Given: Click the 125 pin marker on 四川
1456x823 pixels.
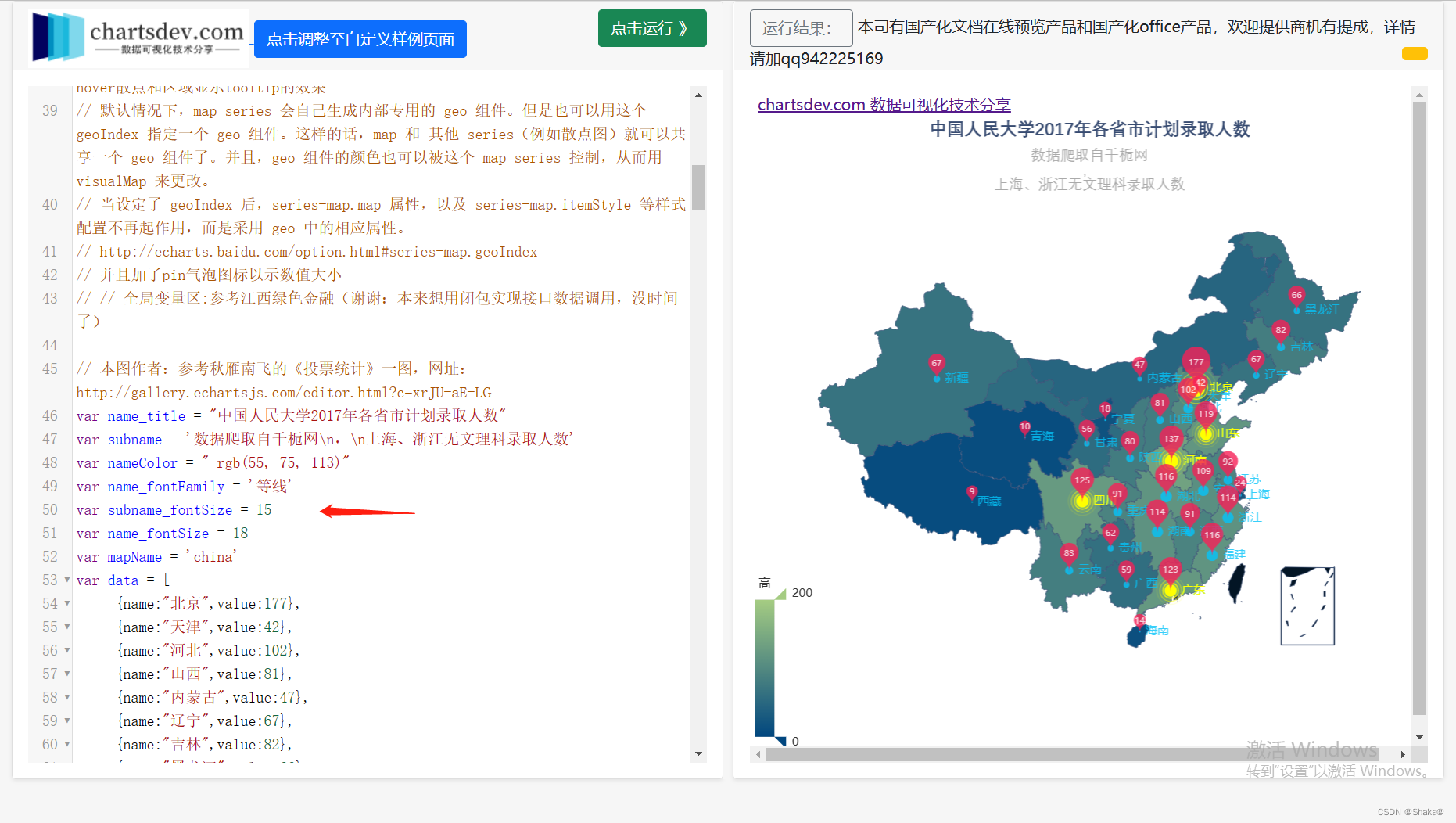Looking at the screenshot, I should point(1082,481).
